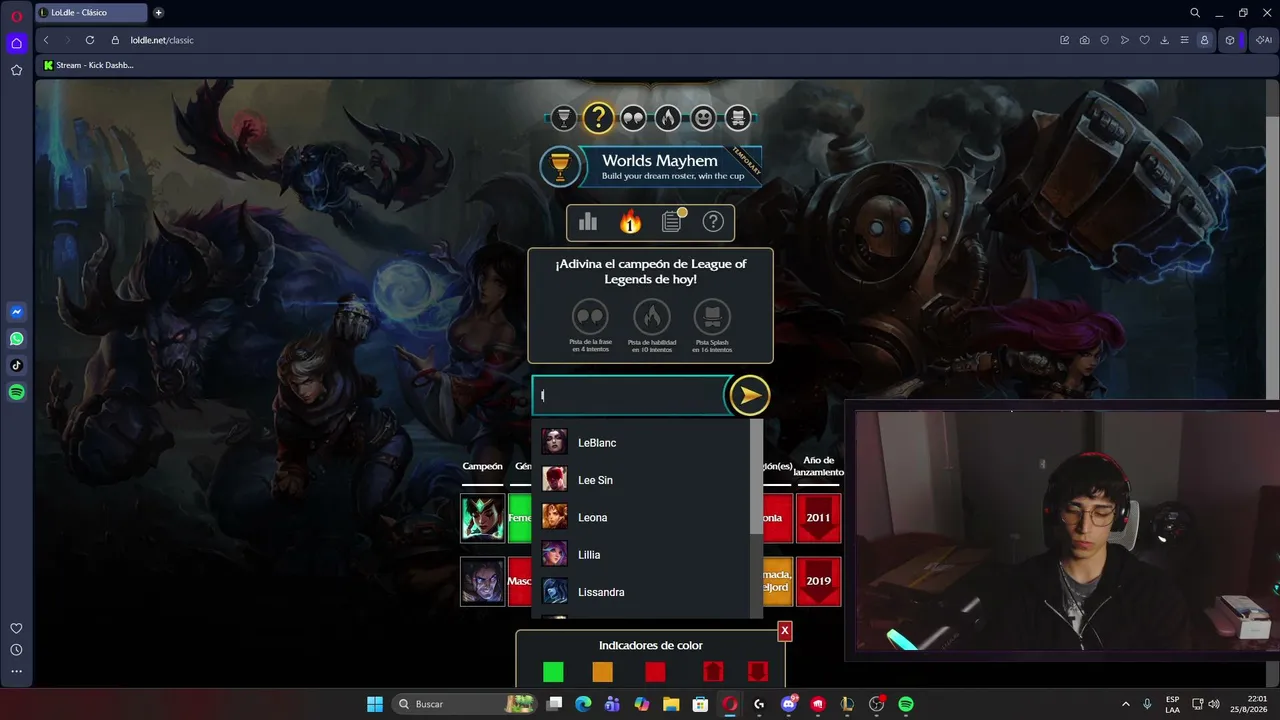Open Messenger in the Opera sidebar
The height and width of the screenshot is (720, 1280).
(x=16, y=312)
